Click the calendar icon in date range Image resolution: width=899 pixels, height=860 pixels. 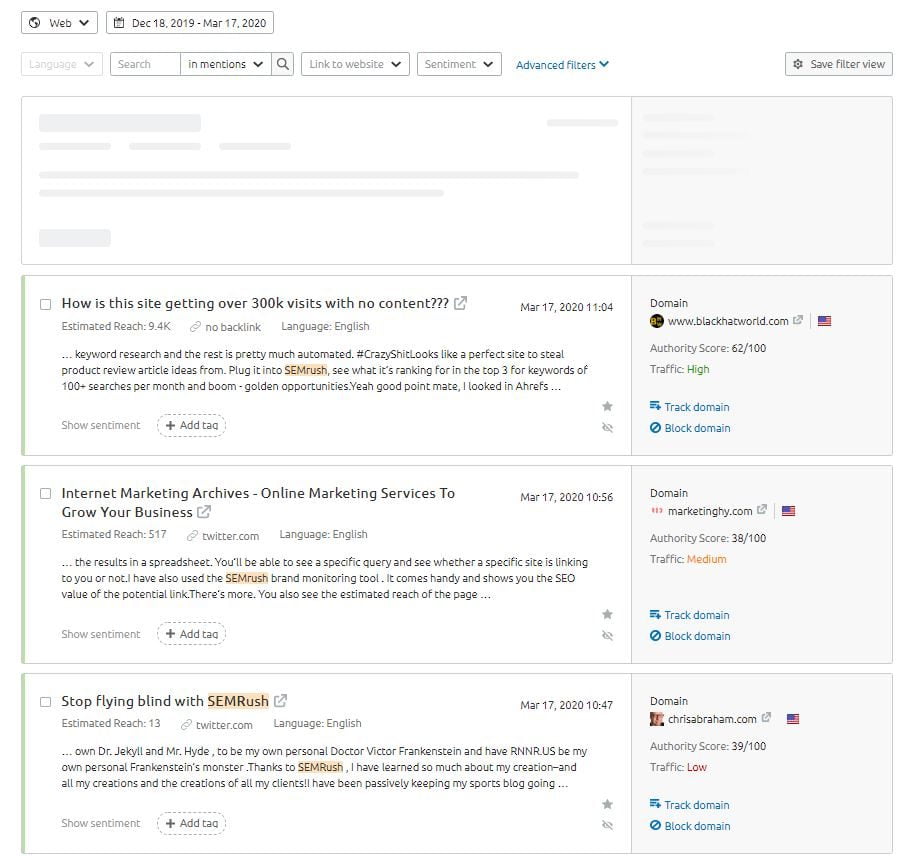tap(119, 23)
